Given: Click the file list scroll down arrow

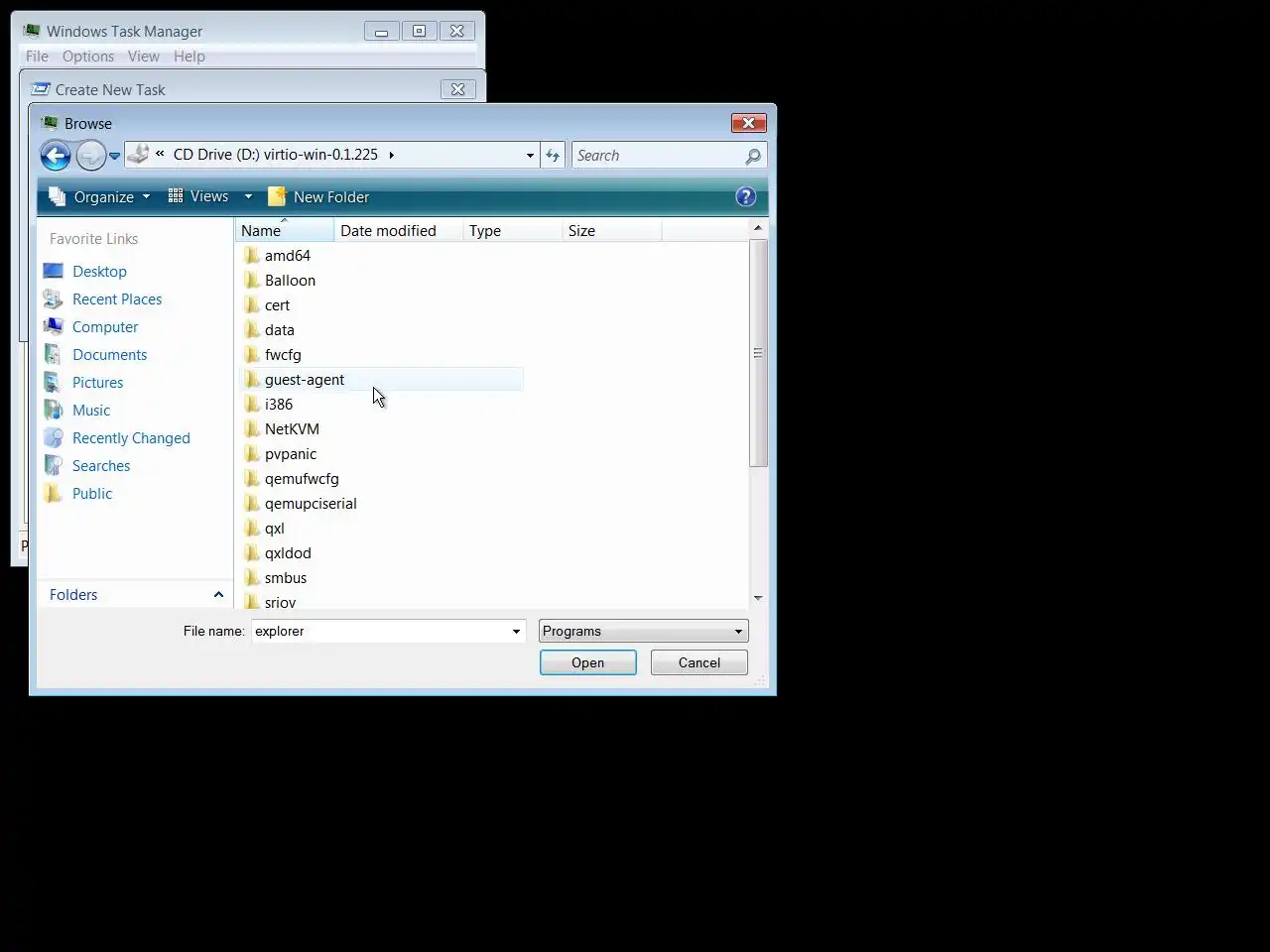Looking at the screenshot, I should point(758,598).
